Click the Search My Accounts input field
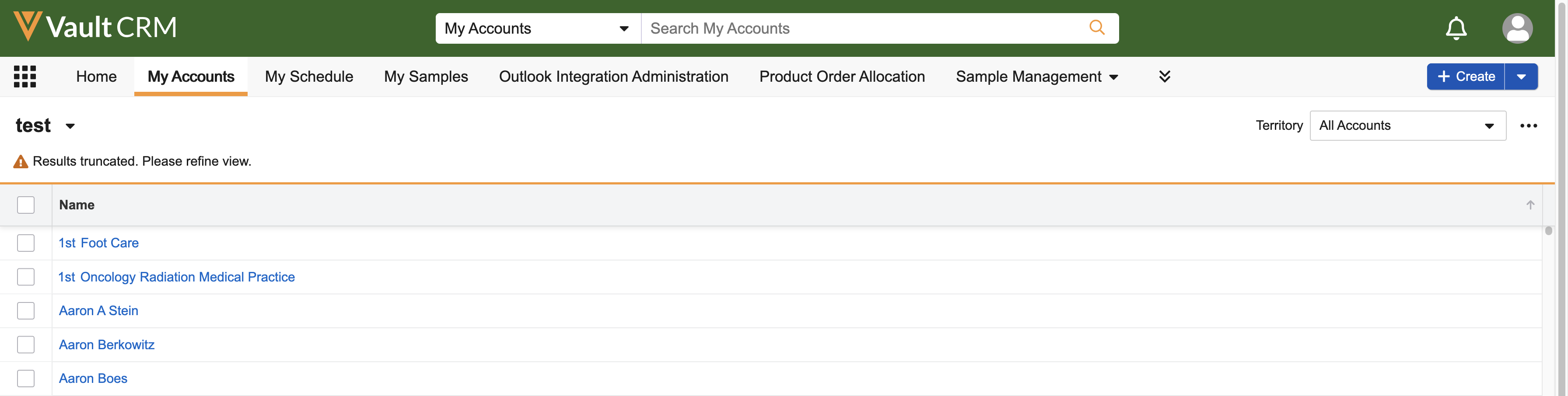The height and width of the screenshot is (396, 1568). pos(864,28)
